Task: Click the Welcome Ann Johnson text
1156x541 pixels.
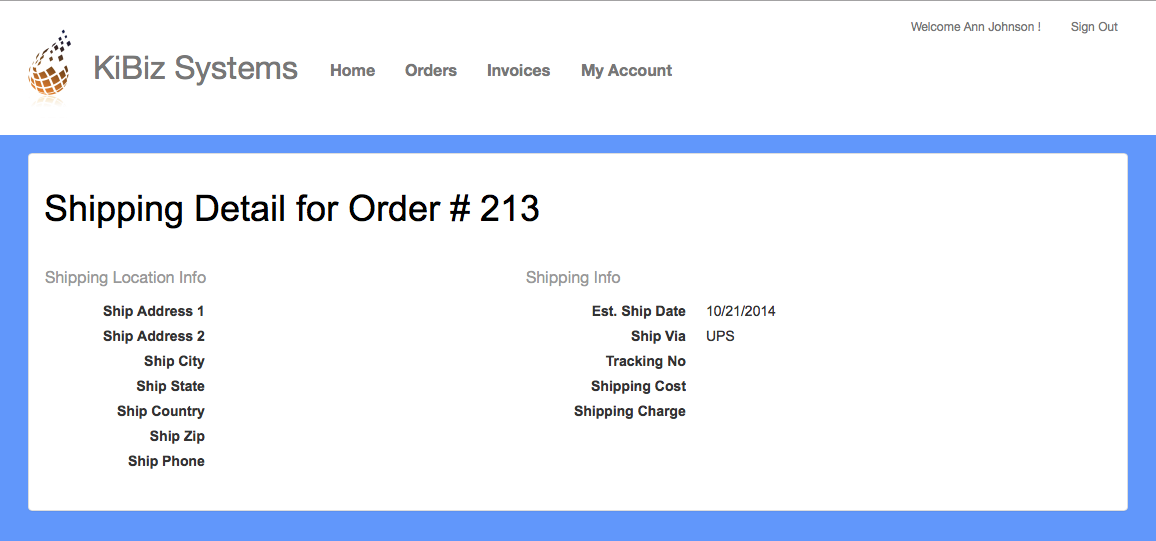Action: pos(975,27)
